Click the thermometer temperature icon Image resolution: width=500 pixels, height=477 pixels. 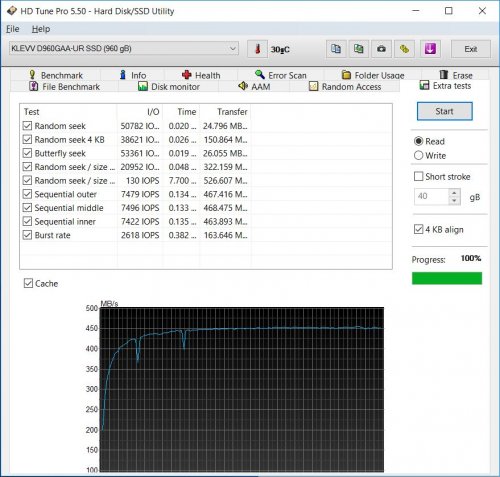coord(257,49)
